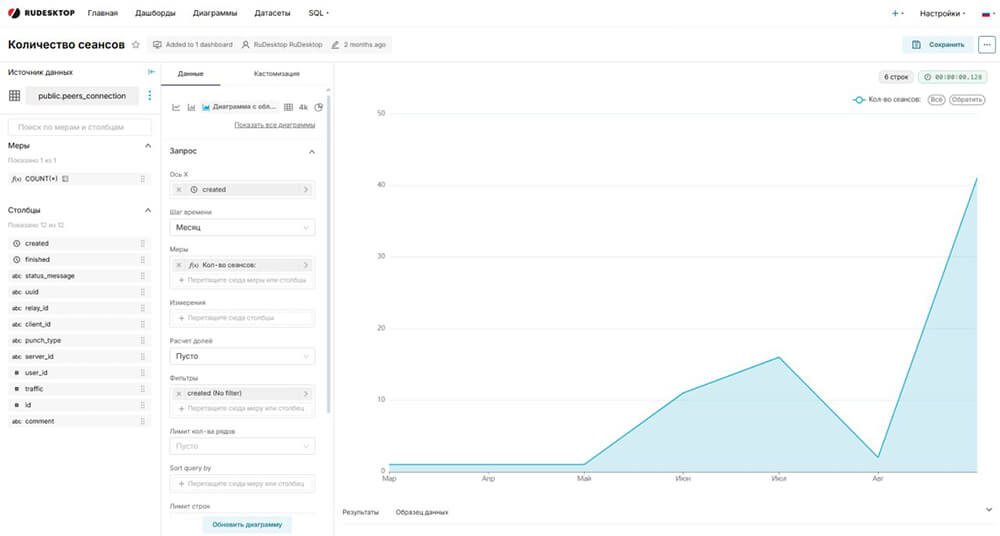Click the punch_type column row
Viewport: 1000px width, 536px height.
point(80,341)
